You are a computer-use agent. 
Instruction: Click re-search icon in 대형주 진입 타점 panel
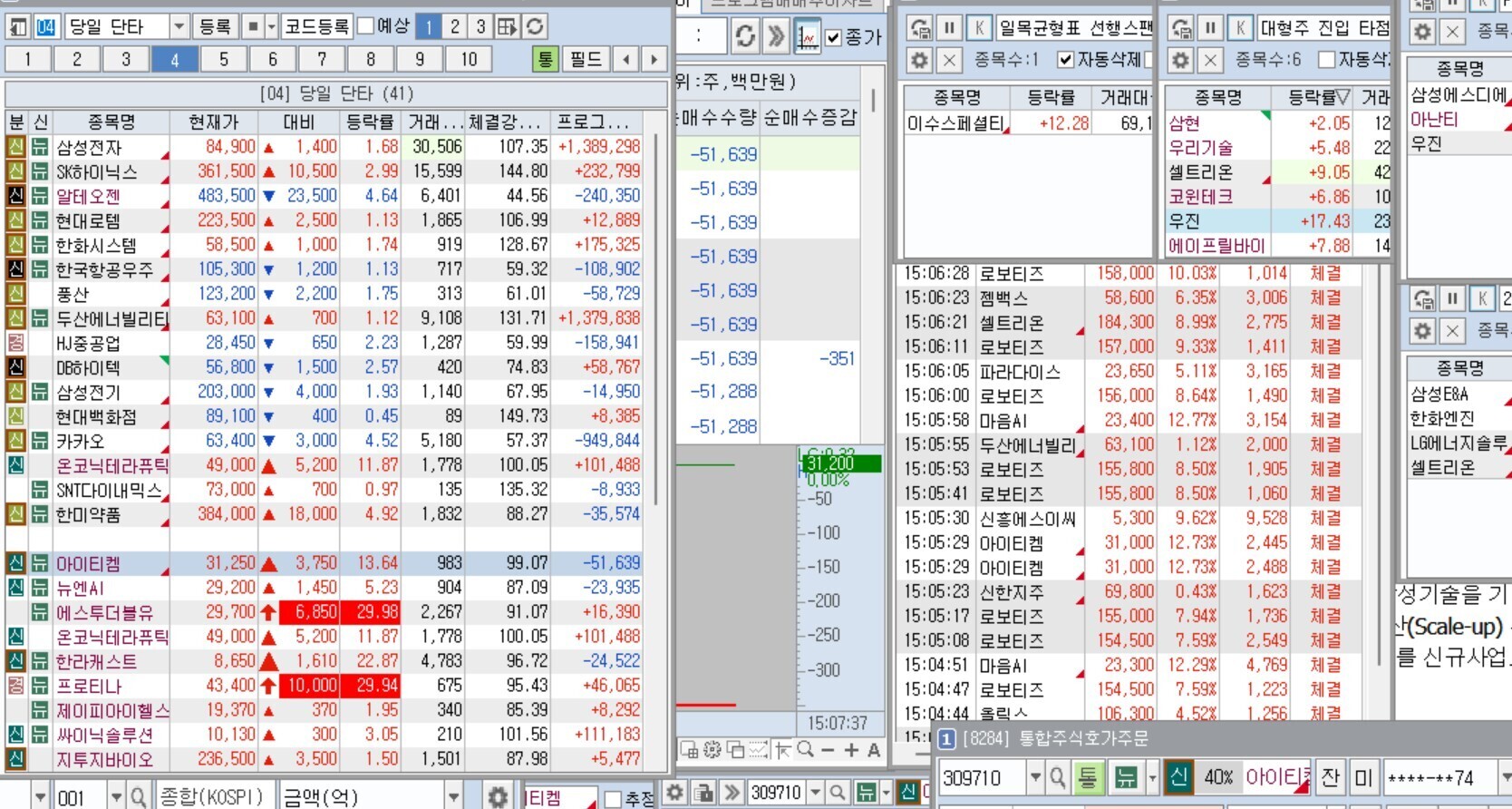(1180, 28)
